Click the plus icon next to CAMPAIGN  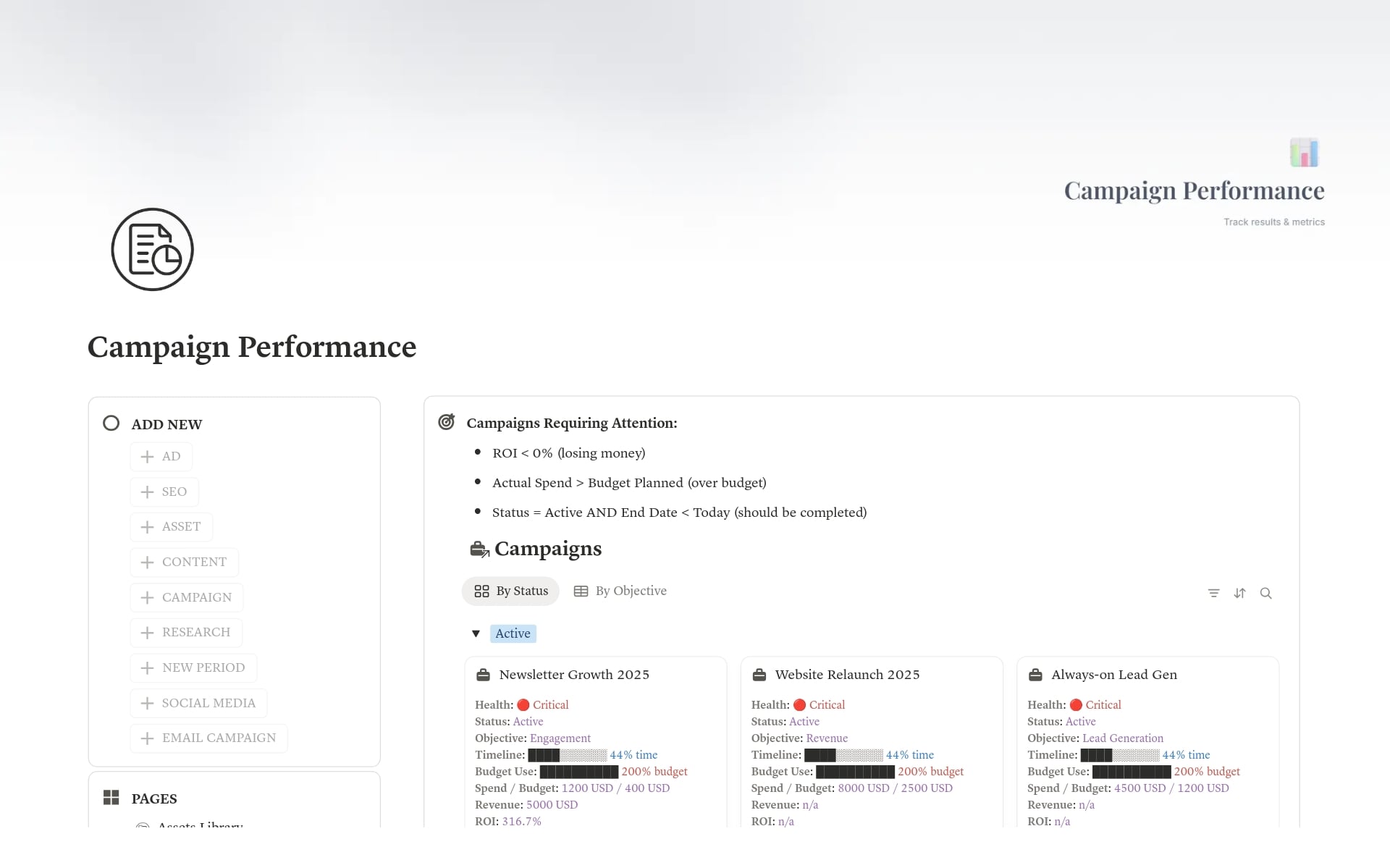[x=147, y=598]
